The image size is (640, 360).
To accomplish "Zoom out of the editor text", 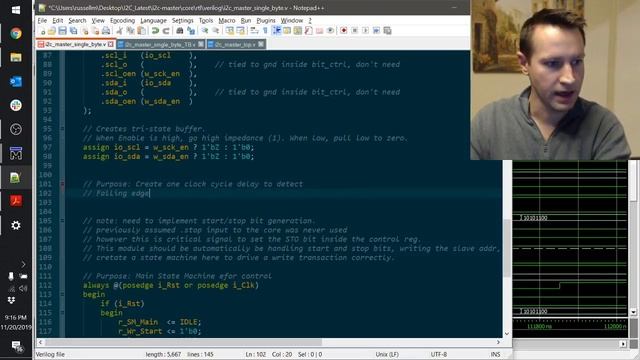I will [x=215, y=31].
